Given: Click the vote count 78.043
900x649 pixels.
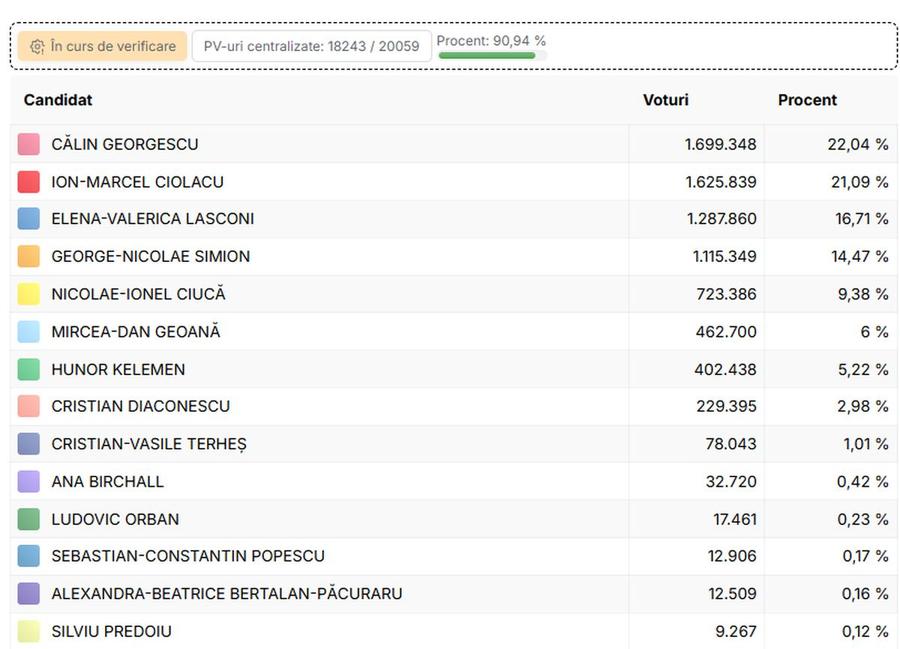Looking at the screenshot, I should 731,444.
